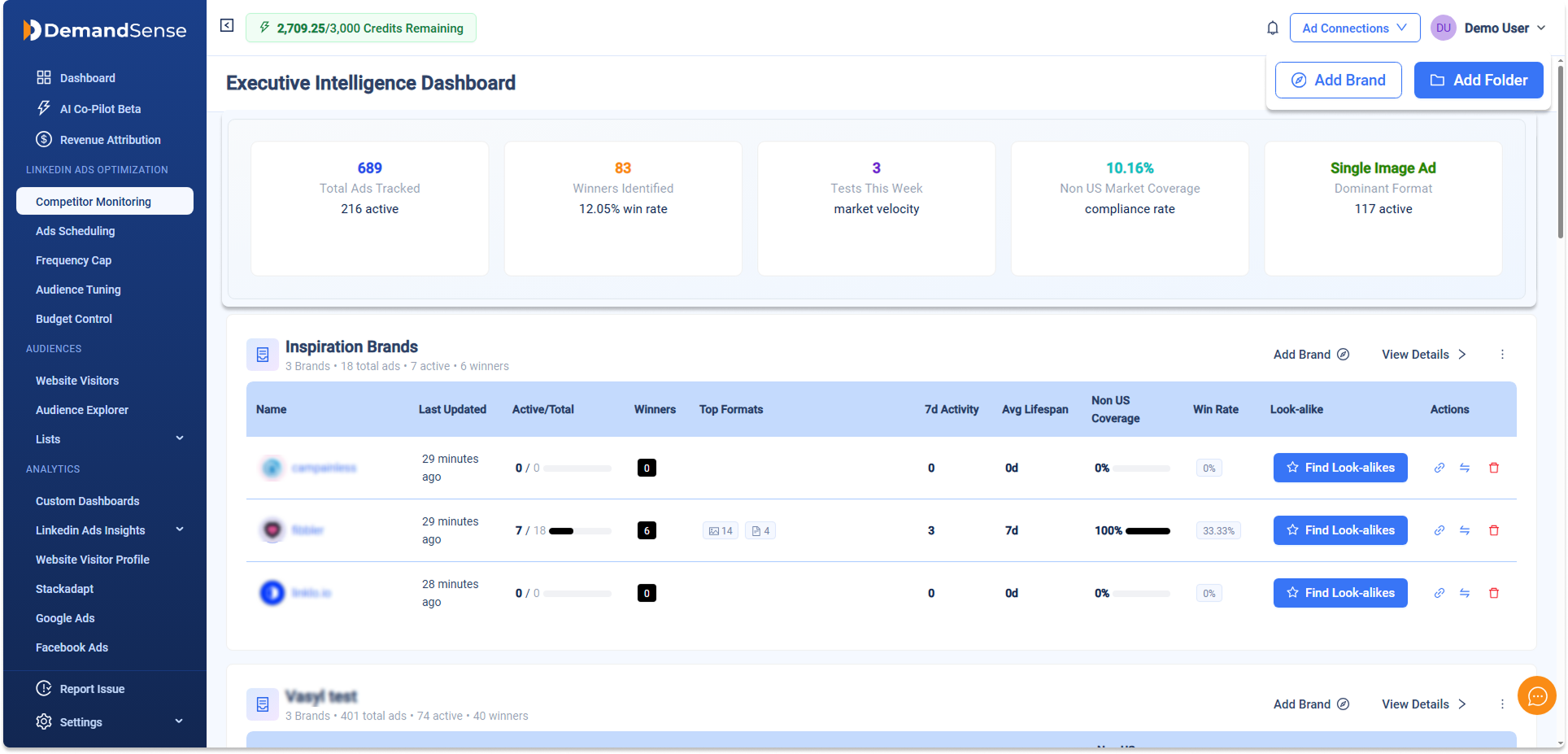
Task: Collapse the sidebar with the panel toggle icon
Action: point(227,26)
